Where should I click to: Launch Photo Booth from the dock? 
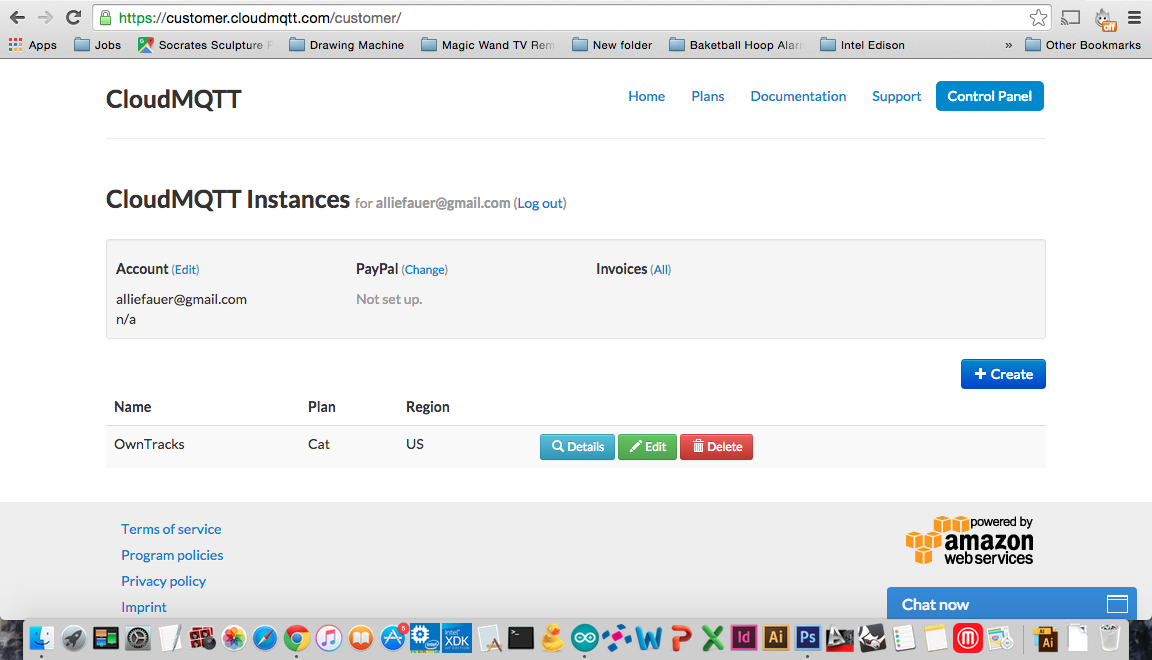tap(201, 638)
